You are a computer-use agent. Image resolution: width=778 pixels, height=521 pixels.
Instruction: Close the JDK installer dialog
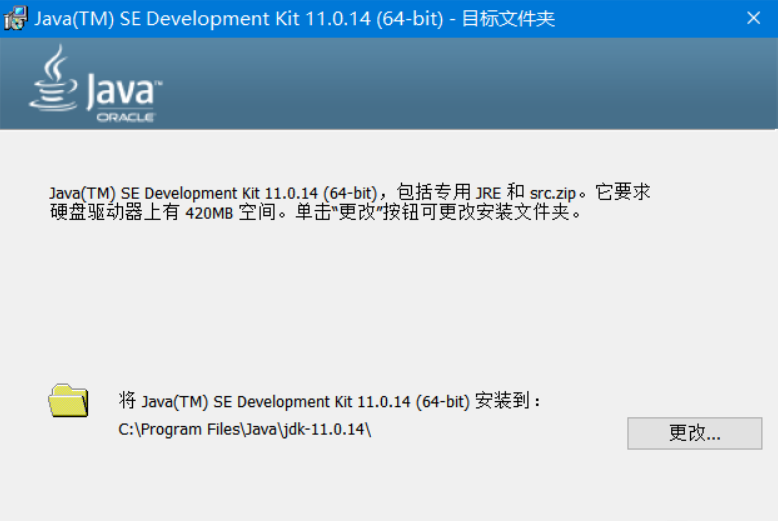click(753, 18)
